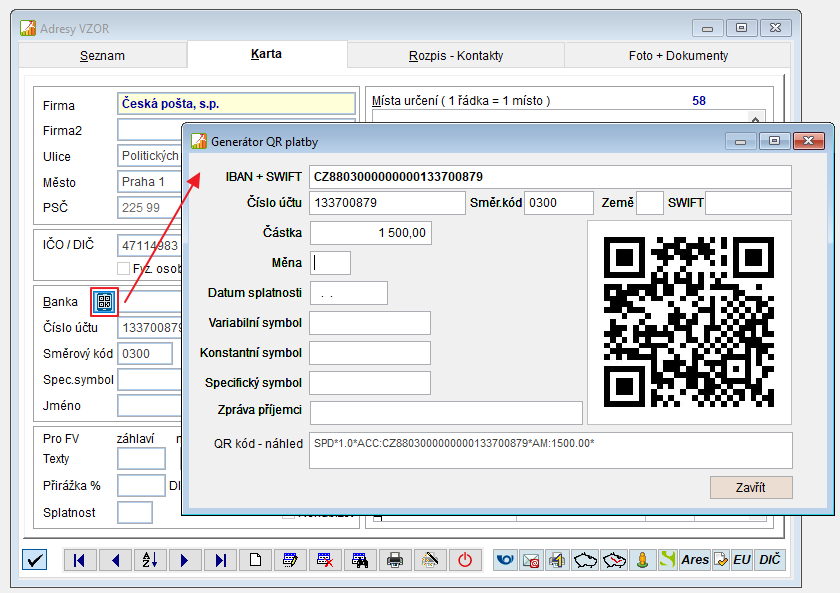Click the checkmark confirm icon in toolbar
This screenshot has height=593, width=840.
click(35, 560)
